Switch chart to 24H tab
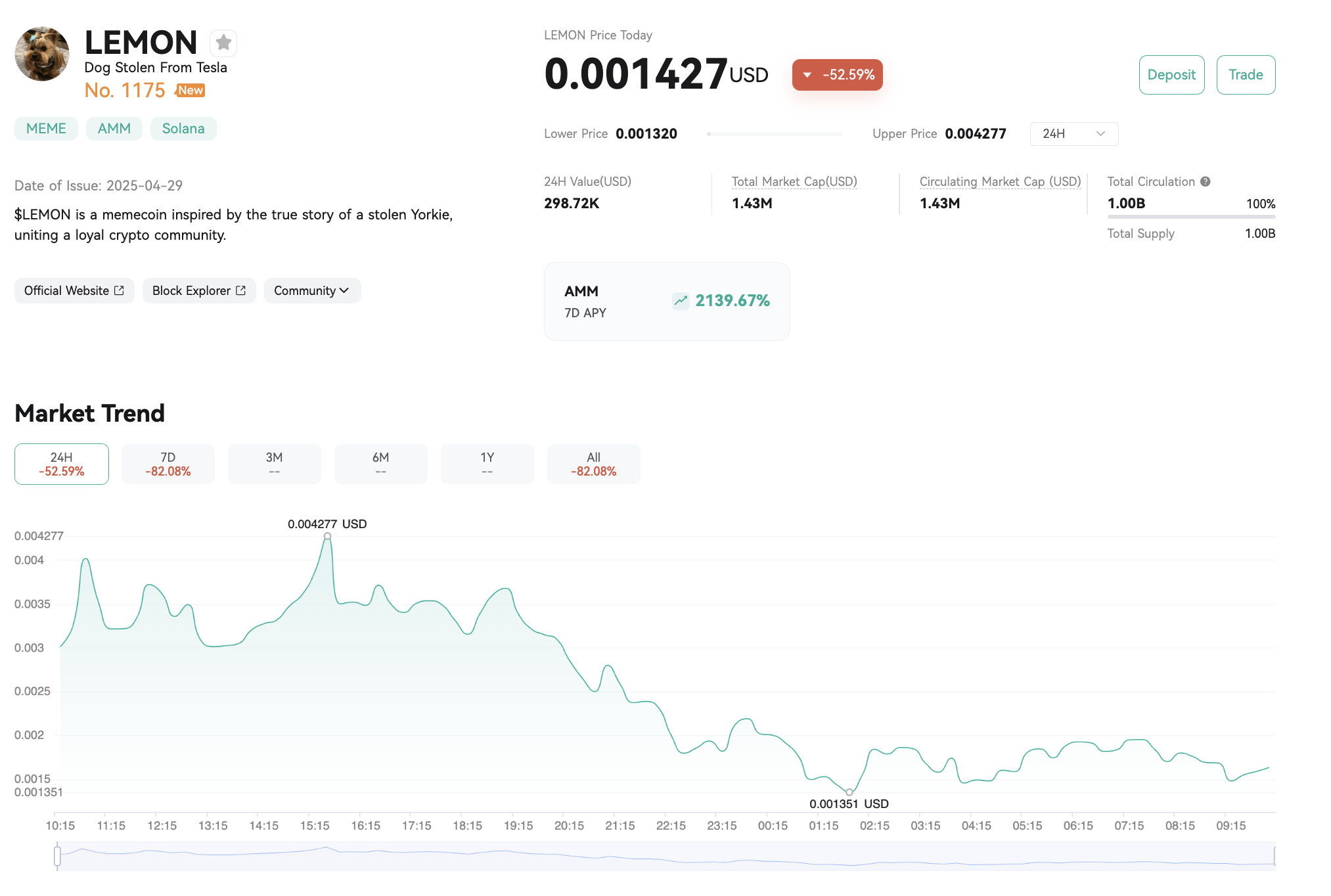This screenshot has width=1331, height=896. pos(62,464)
